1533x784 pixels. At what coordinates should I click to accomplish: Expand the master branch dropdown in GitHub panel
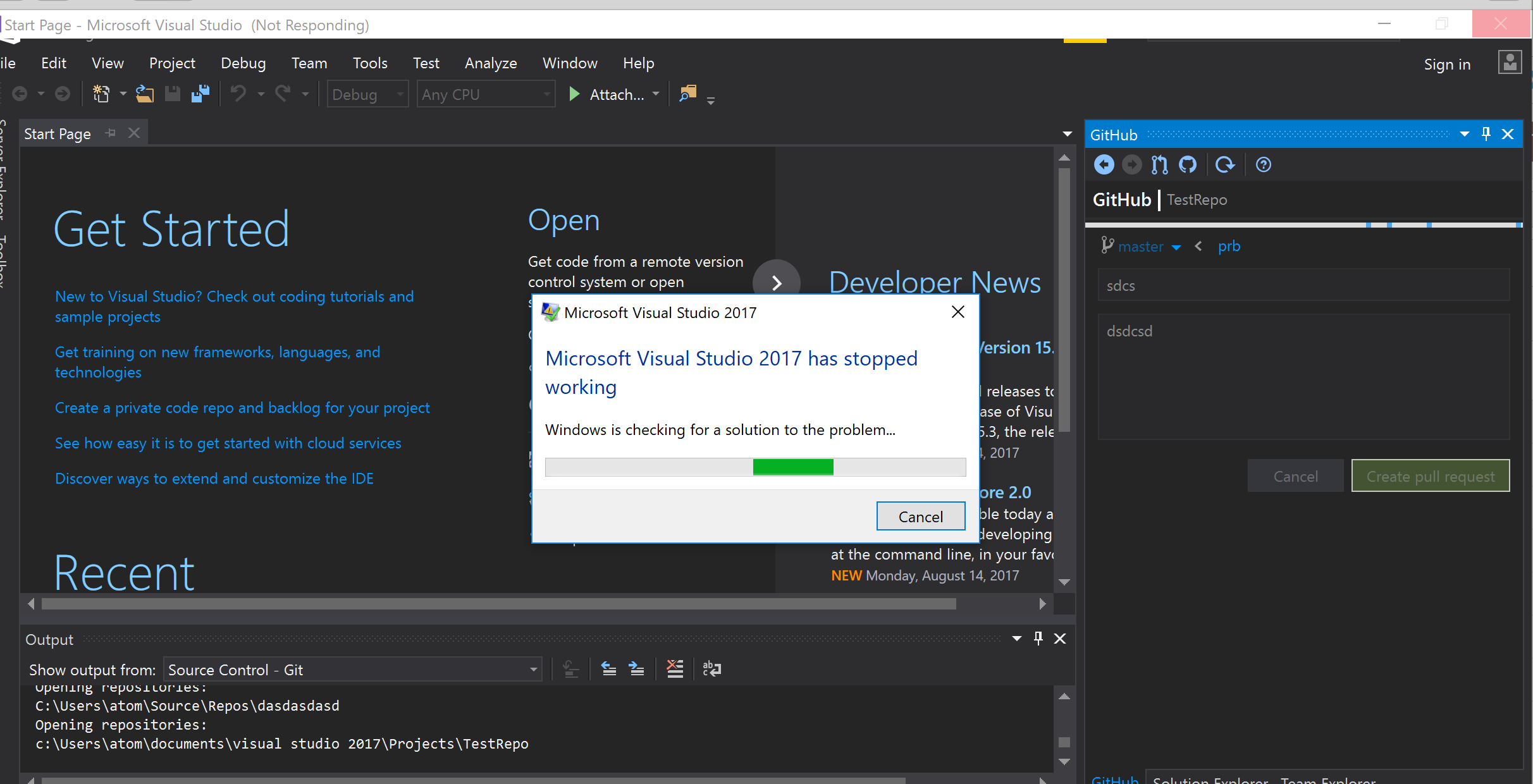point(1176,247)
